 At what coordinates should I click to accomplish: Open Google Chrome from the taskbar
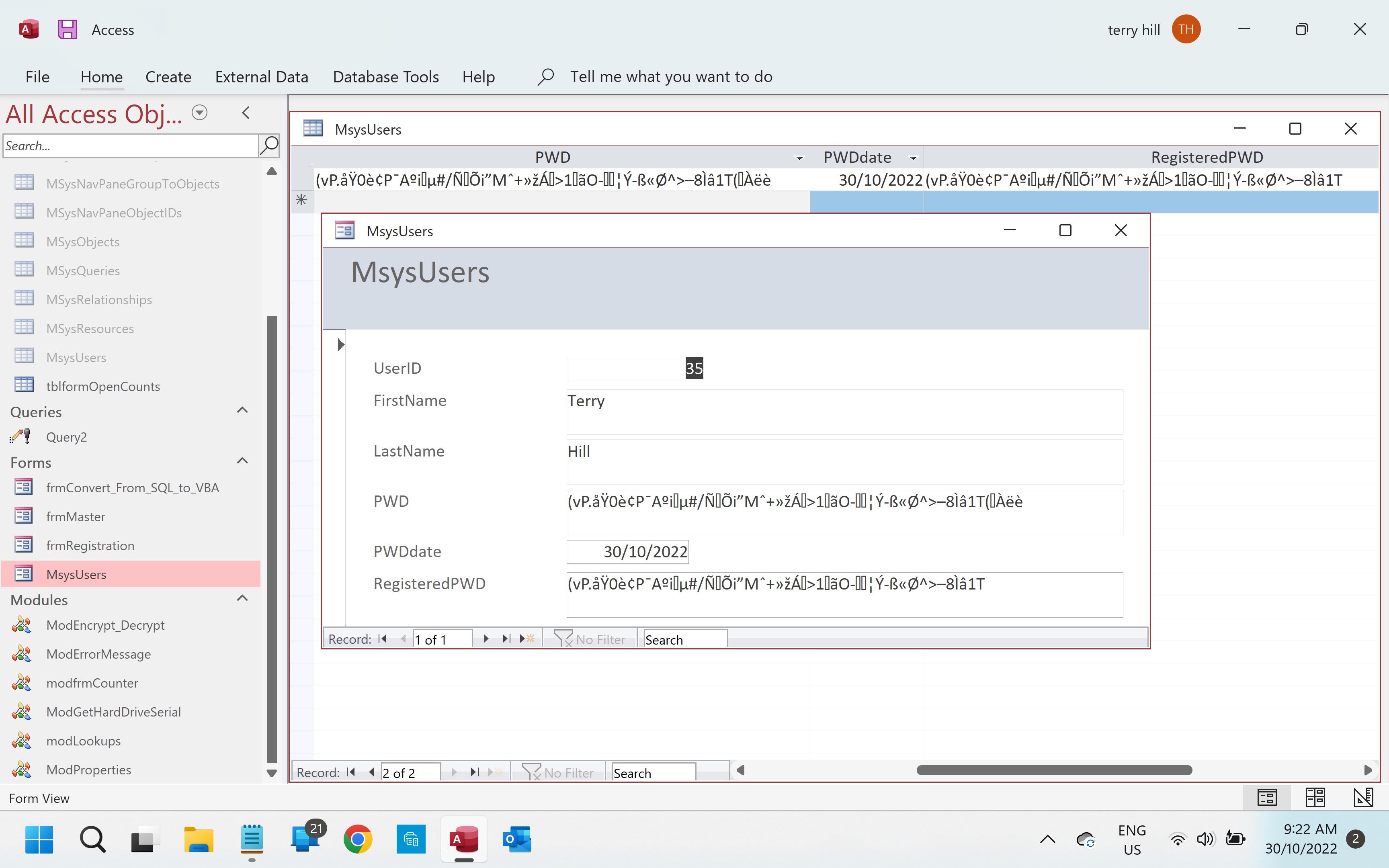coord(358,840)
